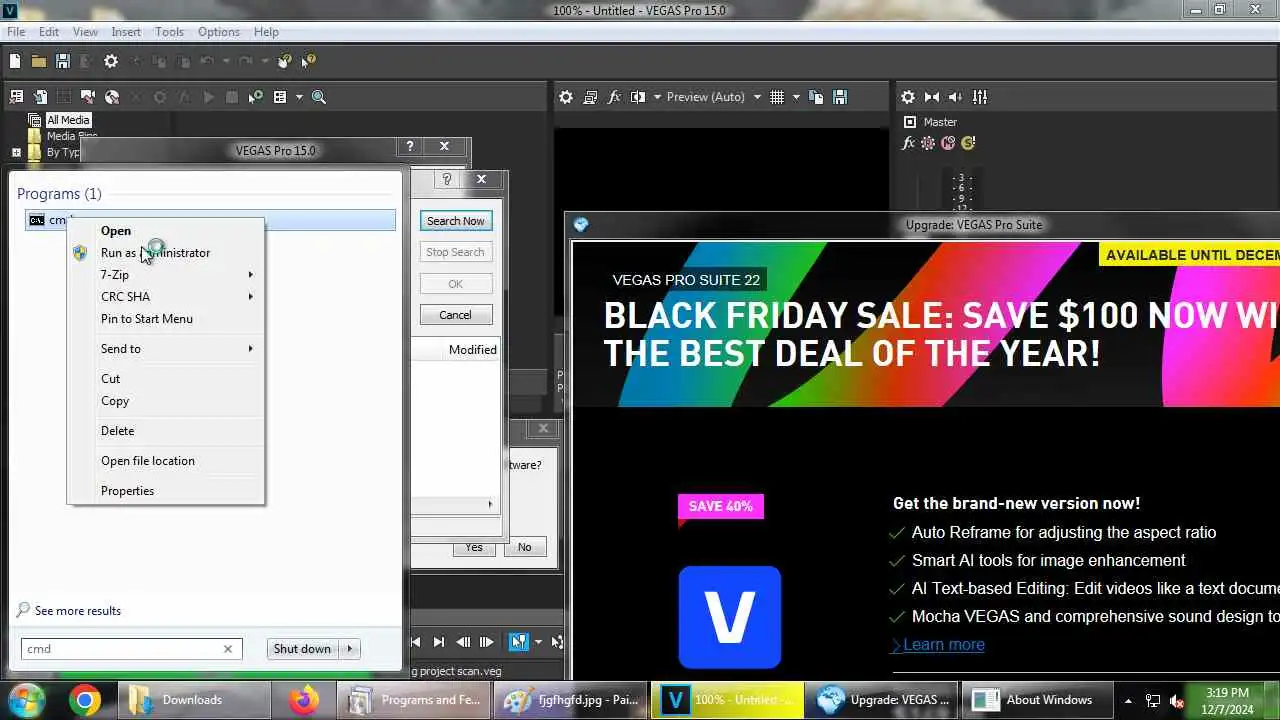Open the Windows Start orb
1280x720 pixels.
click(x=25, y=699)
